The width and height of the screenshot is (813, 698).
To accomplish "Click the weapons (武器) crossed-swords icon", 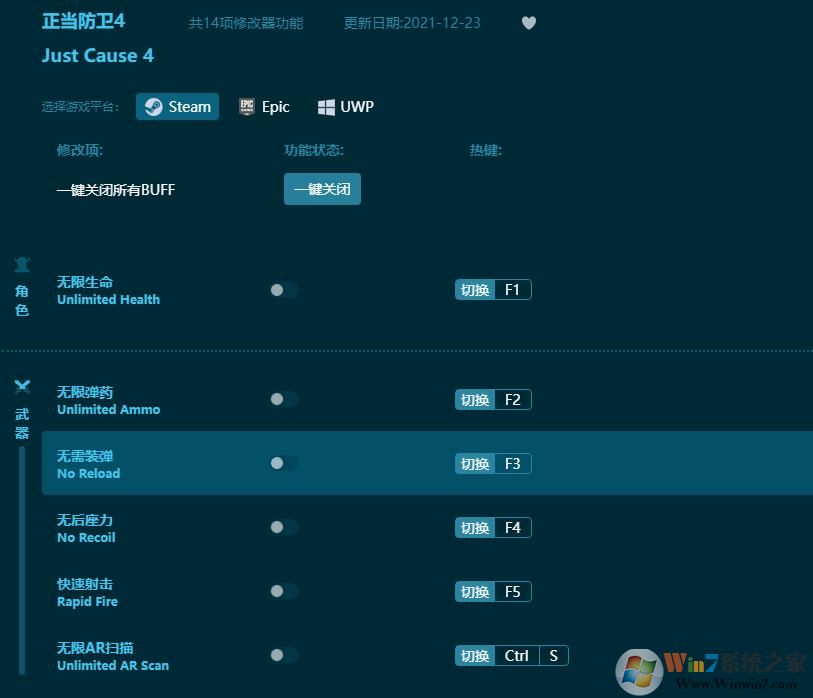I will [22, 387].
